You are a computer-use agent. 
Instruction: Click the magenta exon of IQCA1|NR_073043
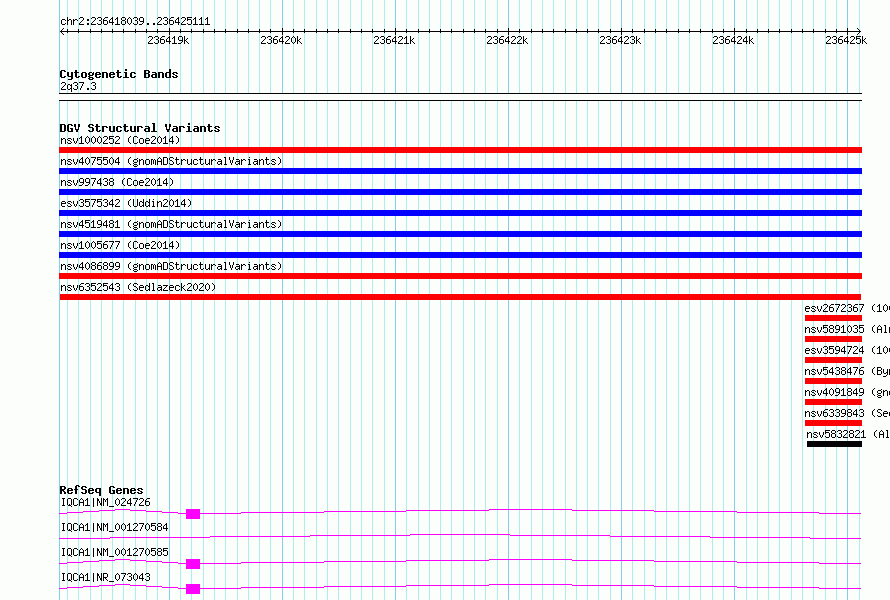193,589
